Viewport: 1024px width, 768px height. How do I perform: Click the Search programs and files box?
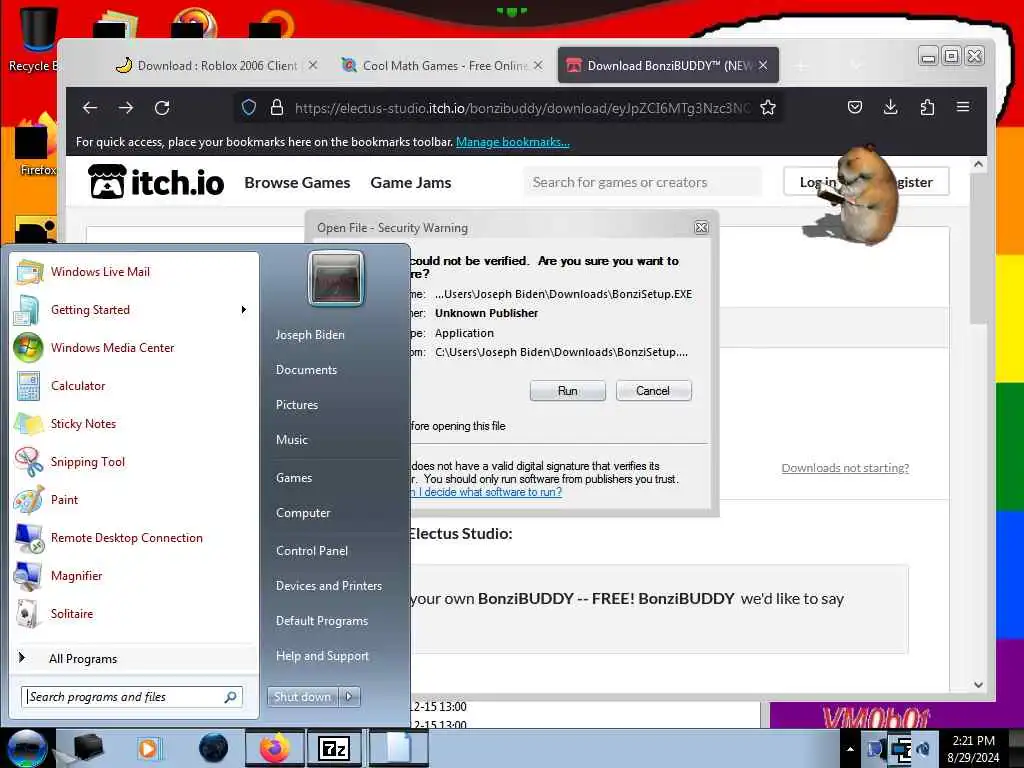pos(132,697)
